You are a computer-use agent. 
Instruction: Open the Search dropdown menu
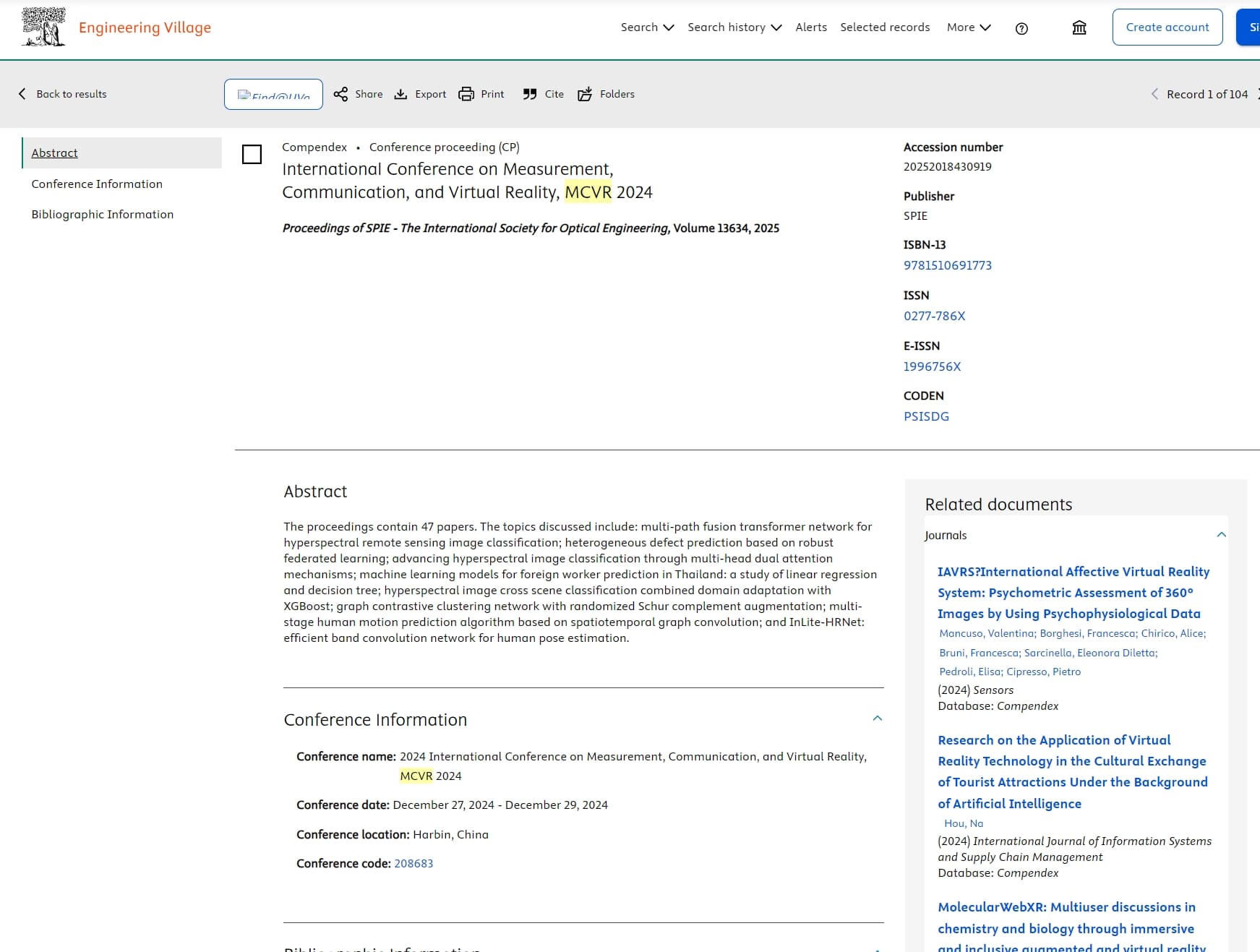click(x=647, y=27)
